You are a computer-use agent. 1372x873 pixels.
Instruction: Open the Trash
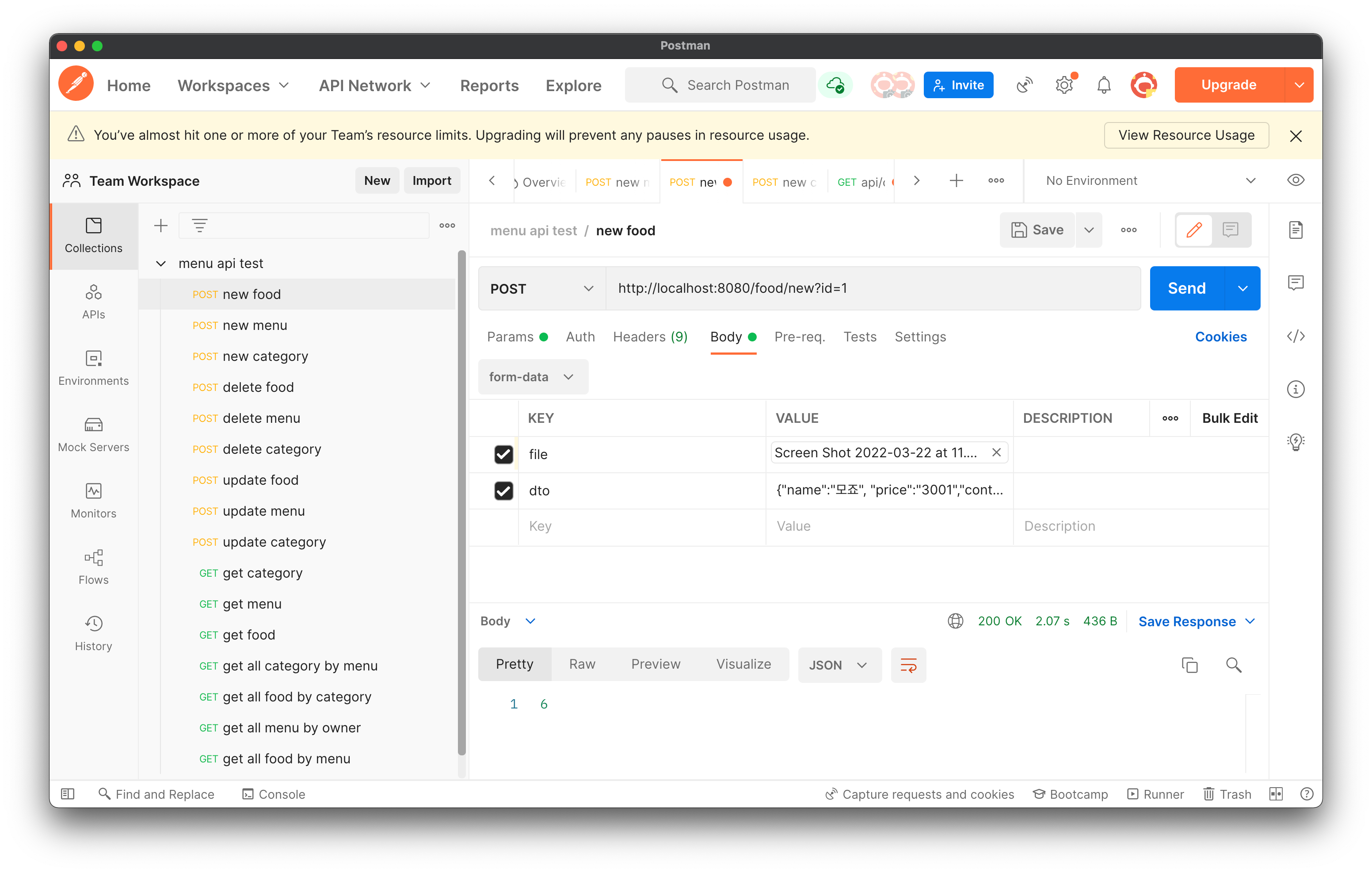(x=1227, y=794)
